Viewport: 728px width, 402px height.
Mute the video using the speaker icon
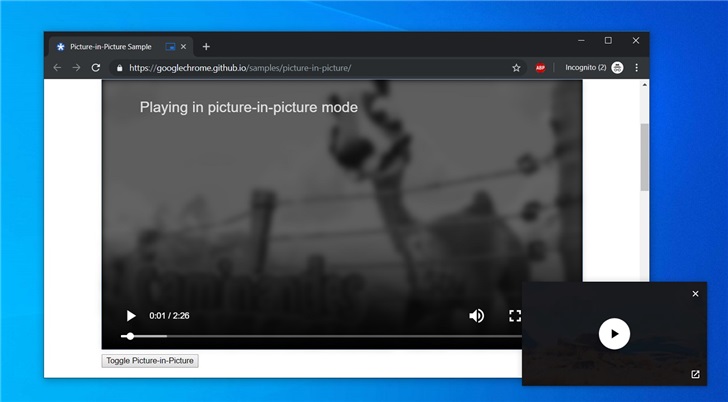click(477, 316)
